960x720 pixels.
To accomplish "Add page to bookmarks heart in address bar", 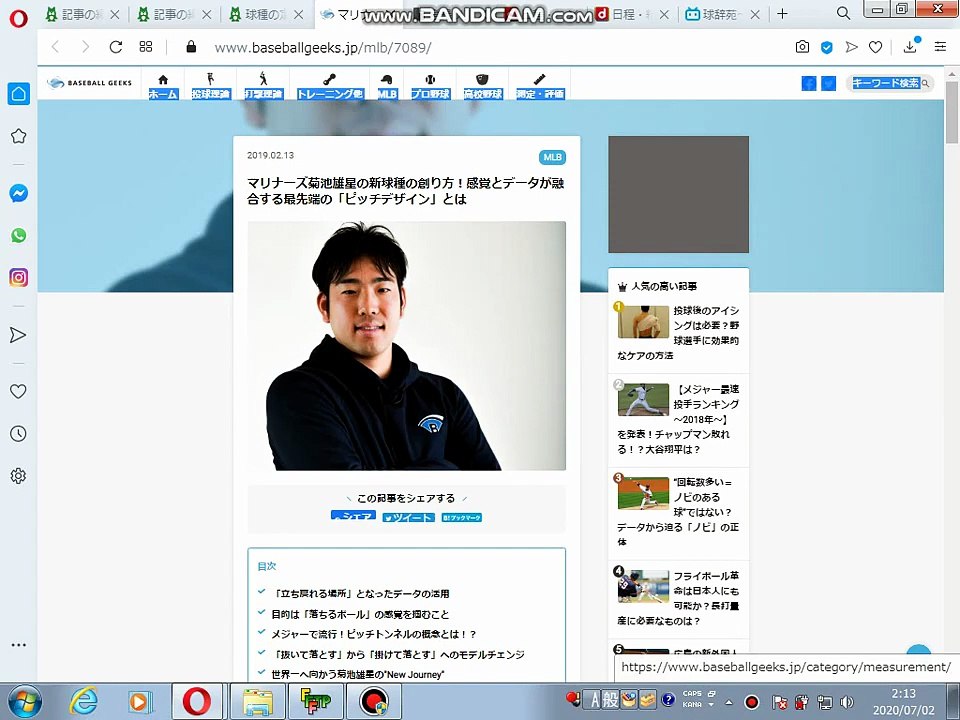I will pyautogui.click(x=876, y=47).
